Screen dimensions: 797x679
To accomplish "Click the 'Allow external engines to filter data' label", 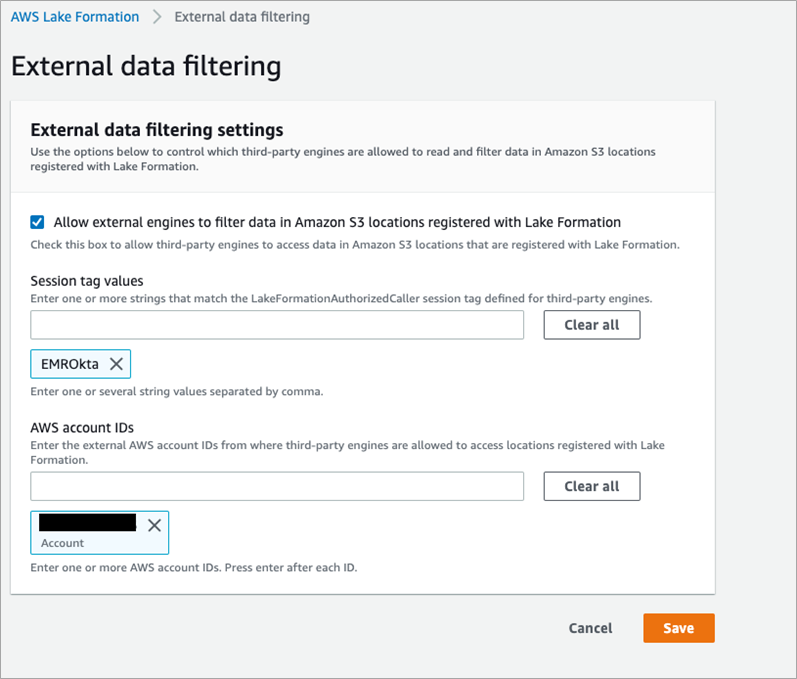I will tap(336, 222).
